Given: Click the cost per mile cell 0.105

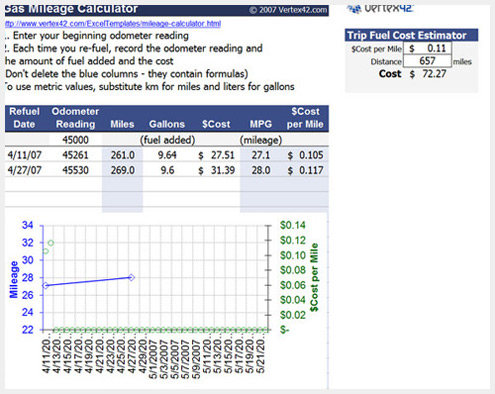Looking at the screenshot, I should click(305, 155).
